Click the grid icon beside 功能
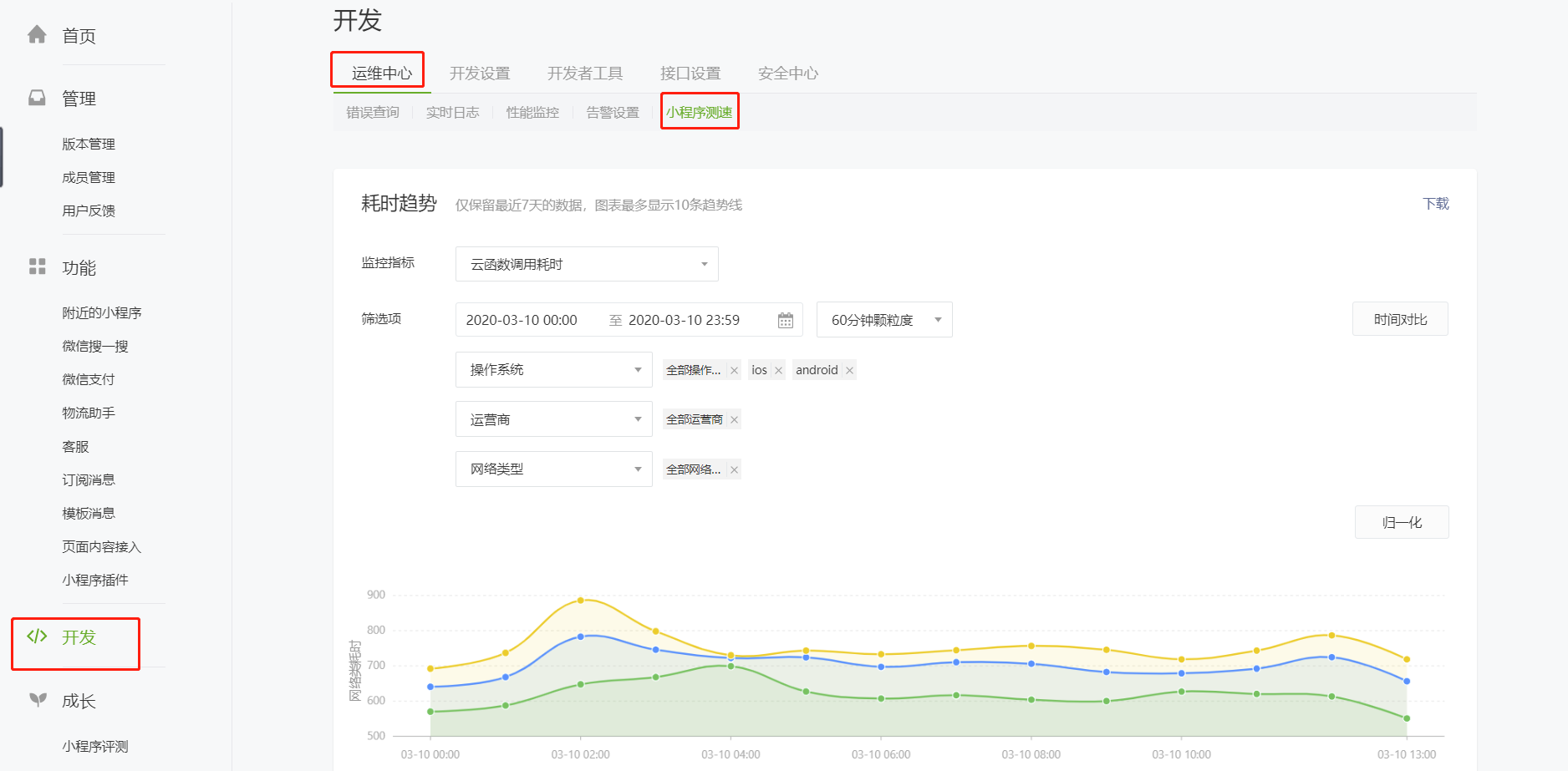 [x=37, y=266]
